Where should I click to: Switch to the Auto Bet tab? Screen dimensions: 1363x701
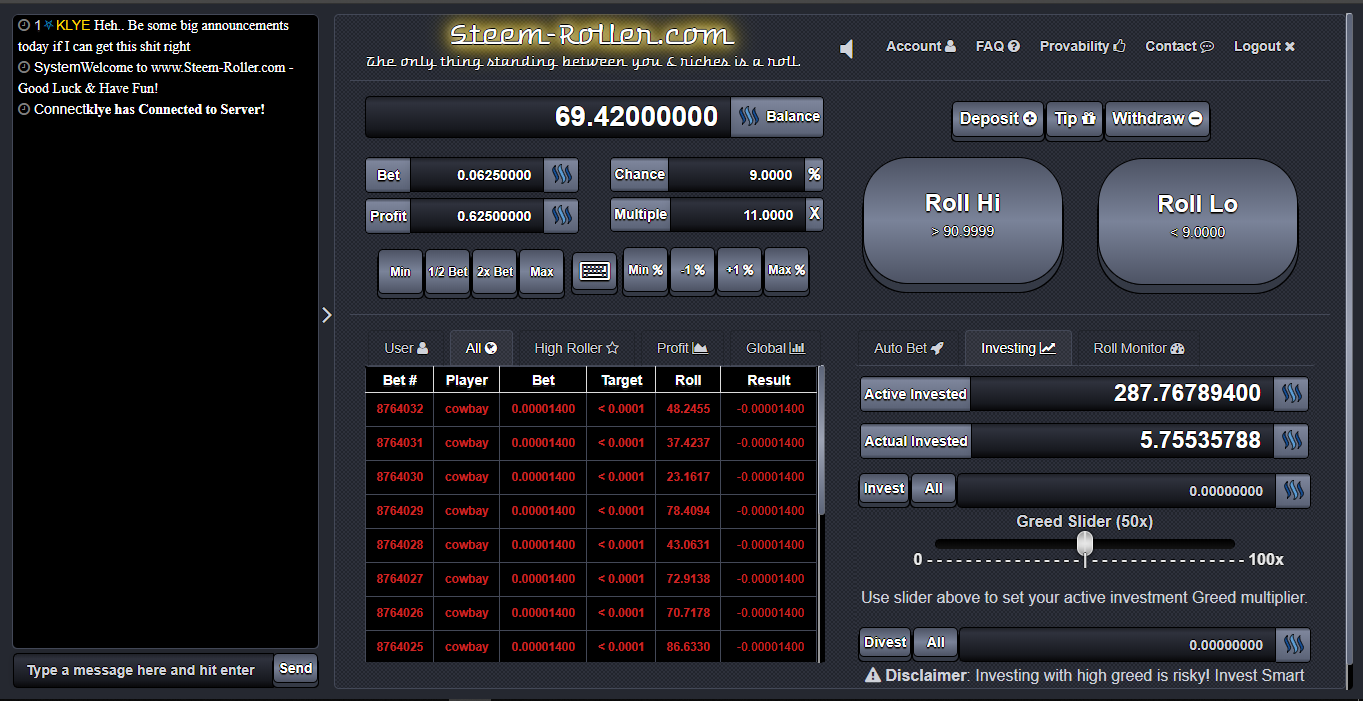point(908,348)
